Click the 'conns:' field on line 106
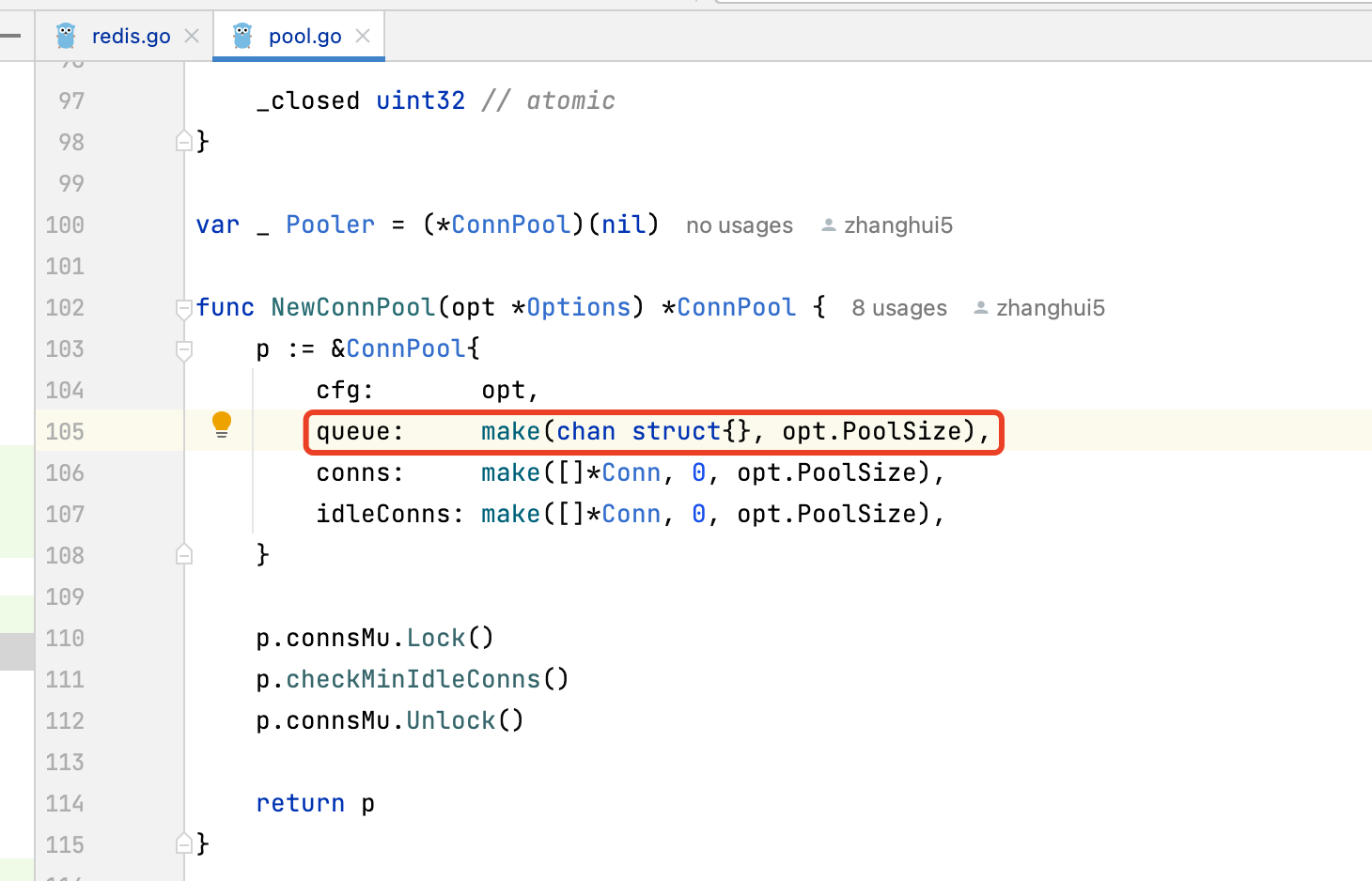 click(x=360, y=472)
